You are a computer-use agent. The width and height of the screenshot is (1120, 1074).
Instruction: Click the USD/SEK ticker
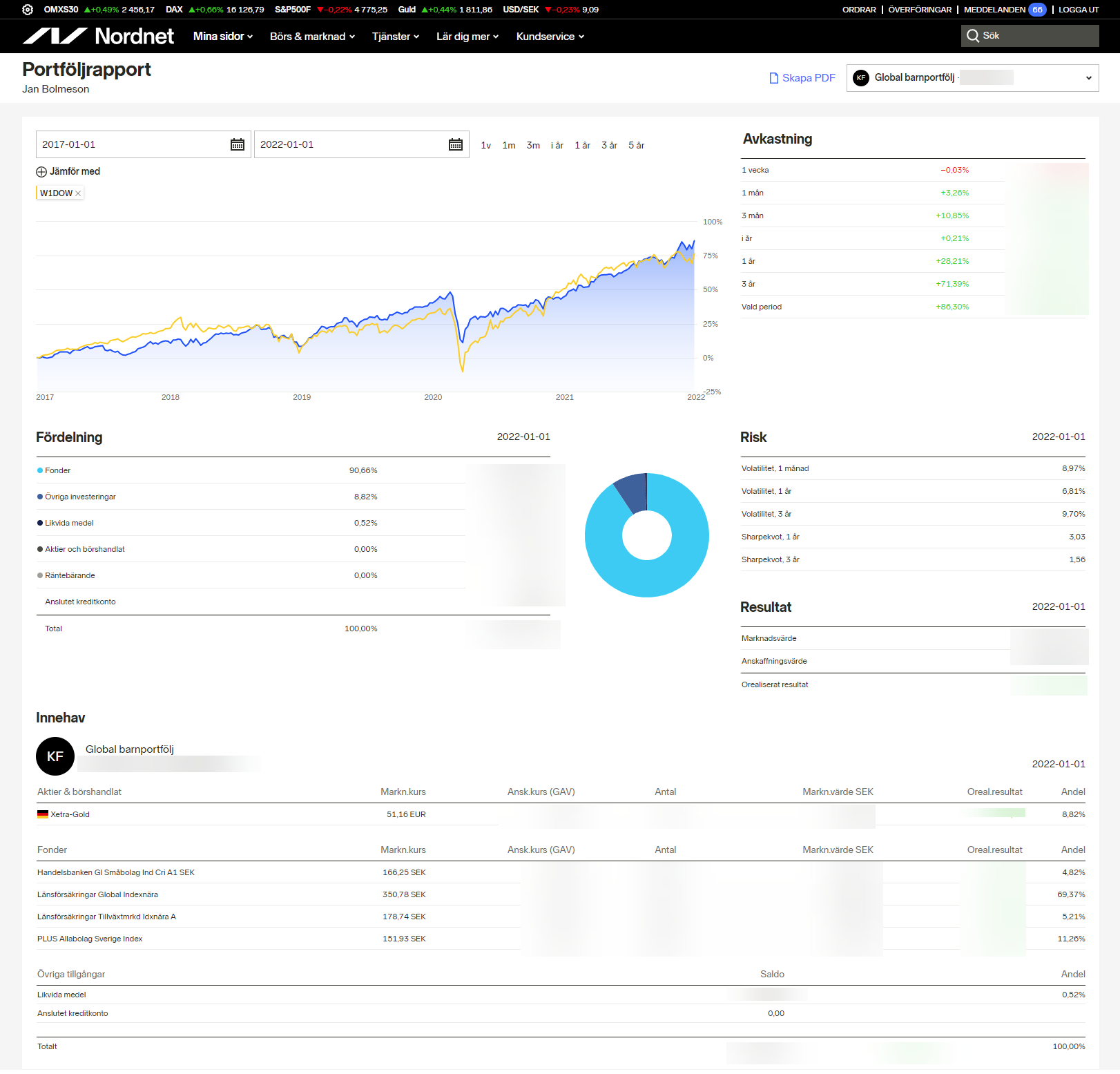click(x=551, y=10)
